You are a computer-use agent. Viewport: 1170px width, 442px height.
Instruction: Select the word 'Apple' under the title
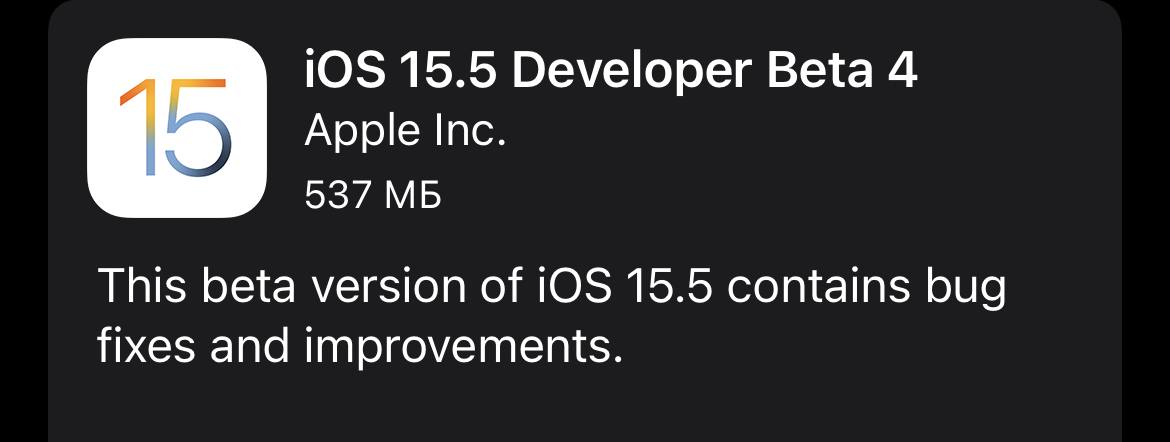[x=363, y=131]
